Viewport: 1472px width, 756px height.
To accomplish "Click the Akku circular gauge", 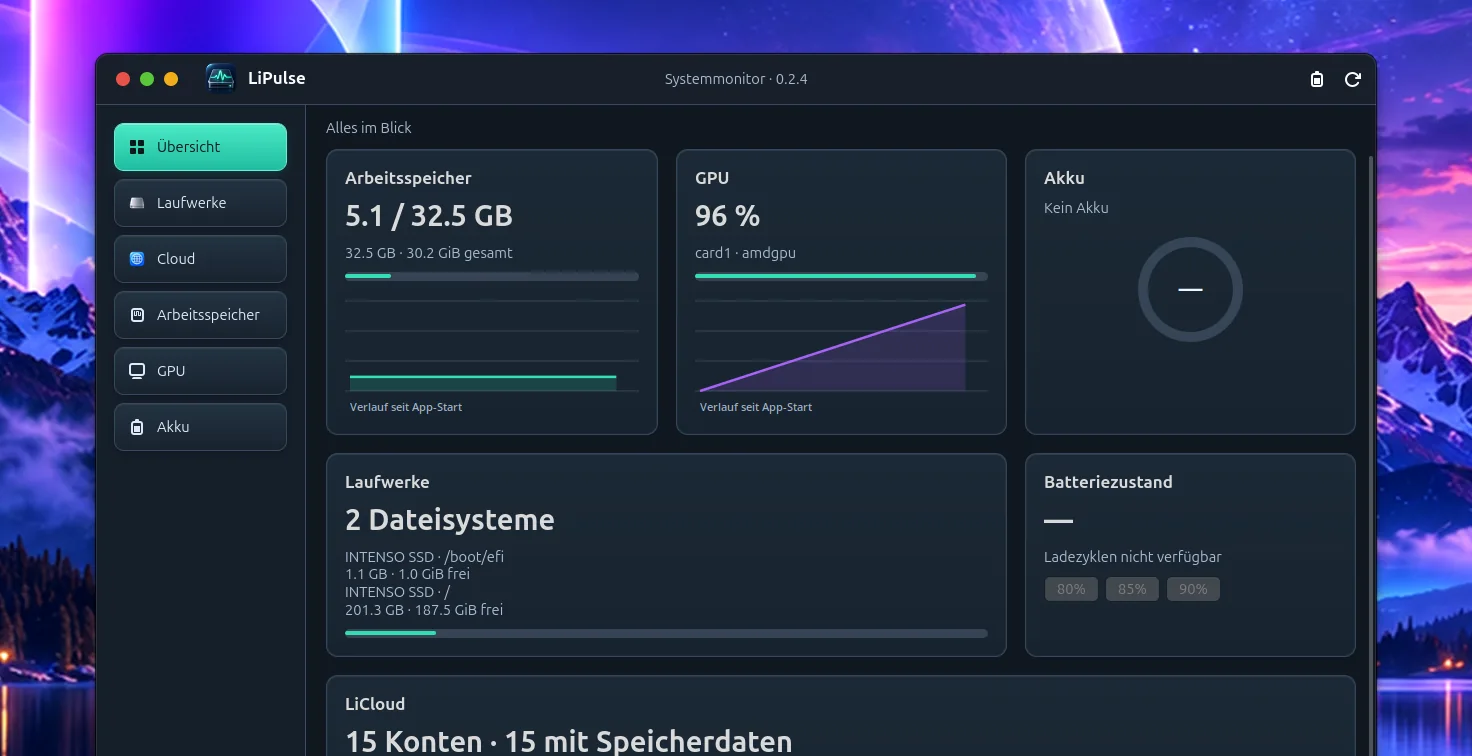I will coord(1190,290).
